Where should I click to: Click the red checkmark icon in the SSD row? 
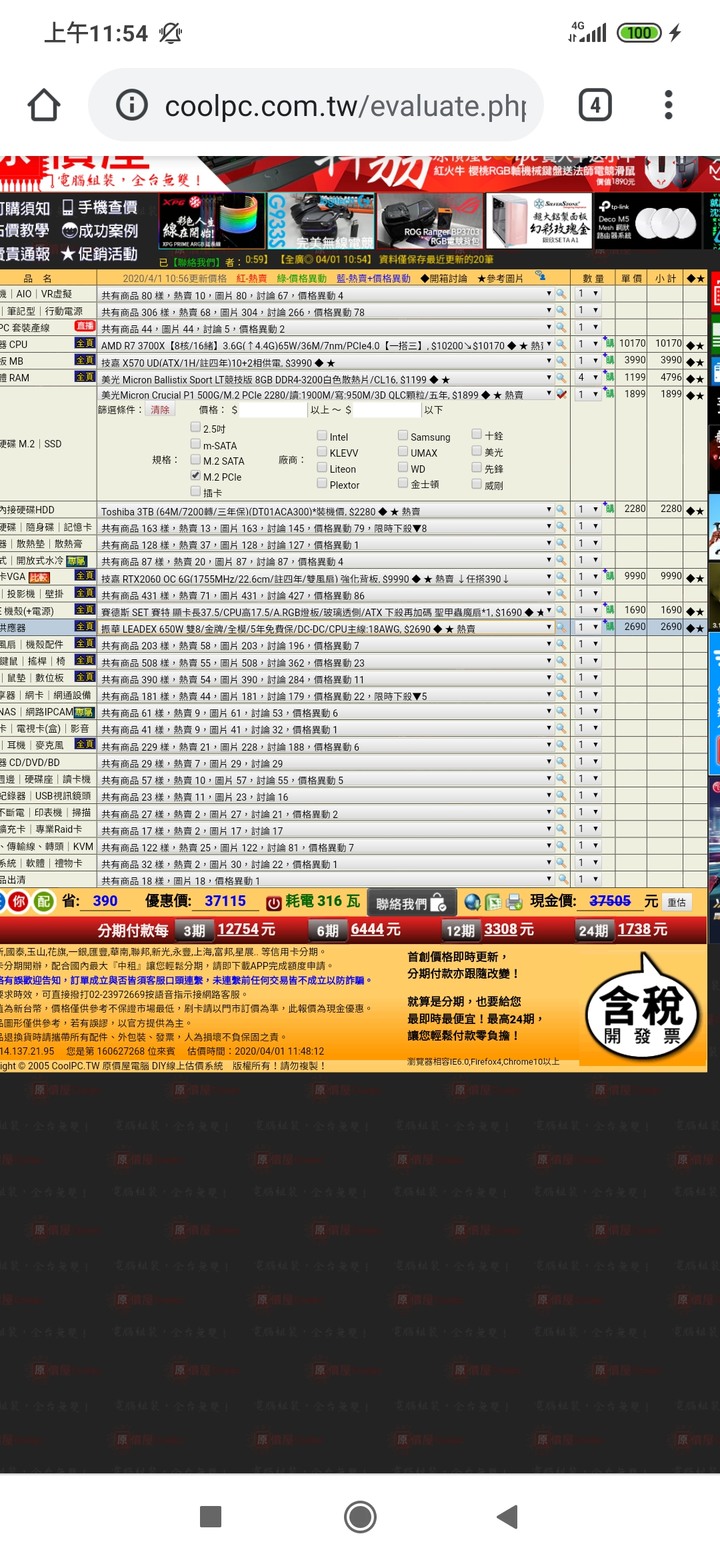click(x=561, y=395)
